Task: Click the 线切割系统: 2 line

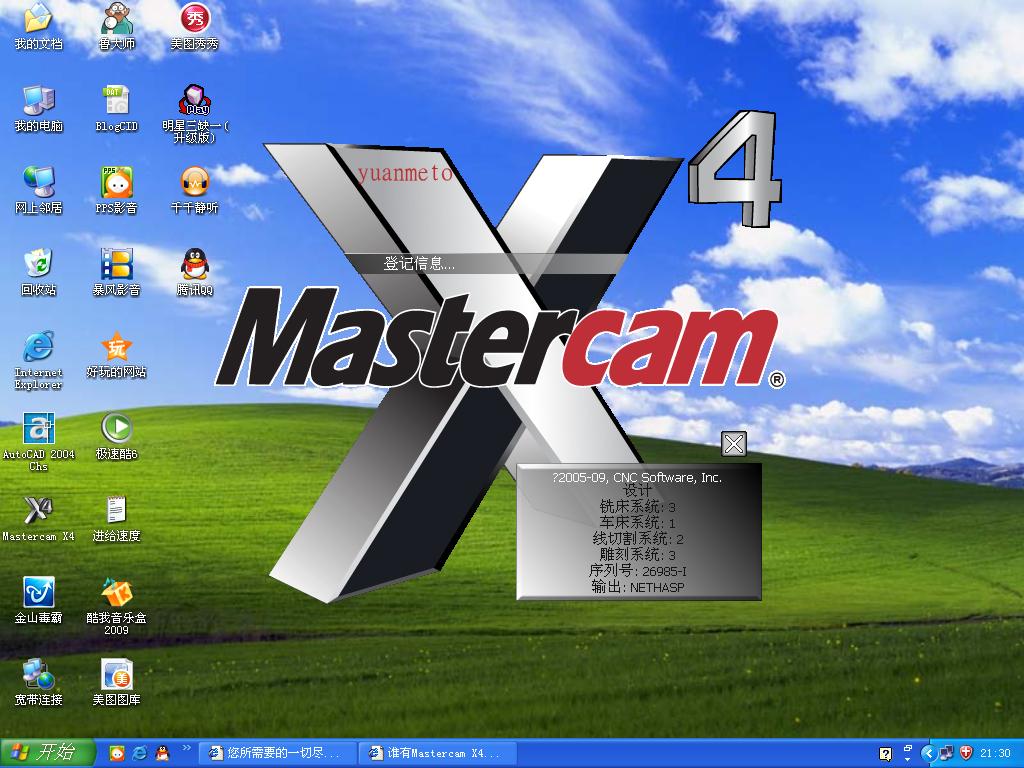Action: click(x=637, y=539)
